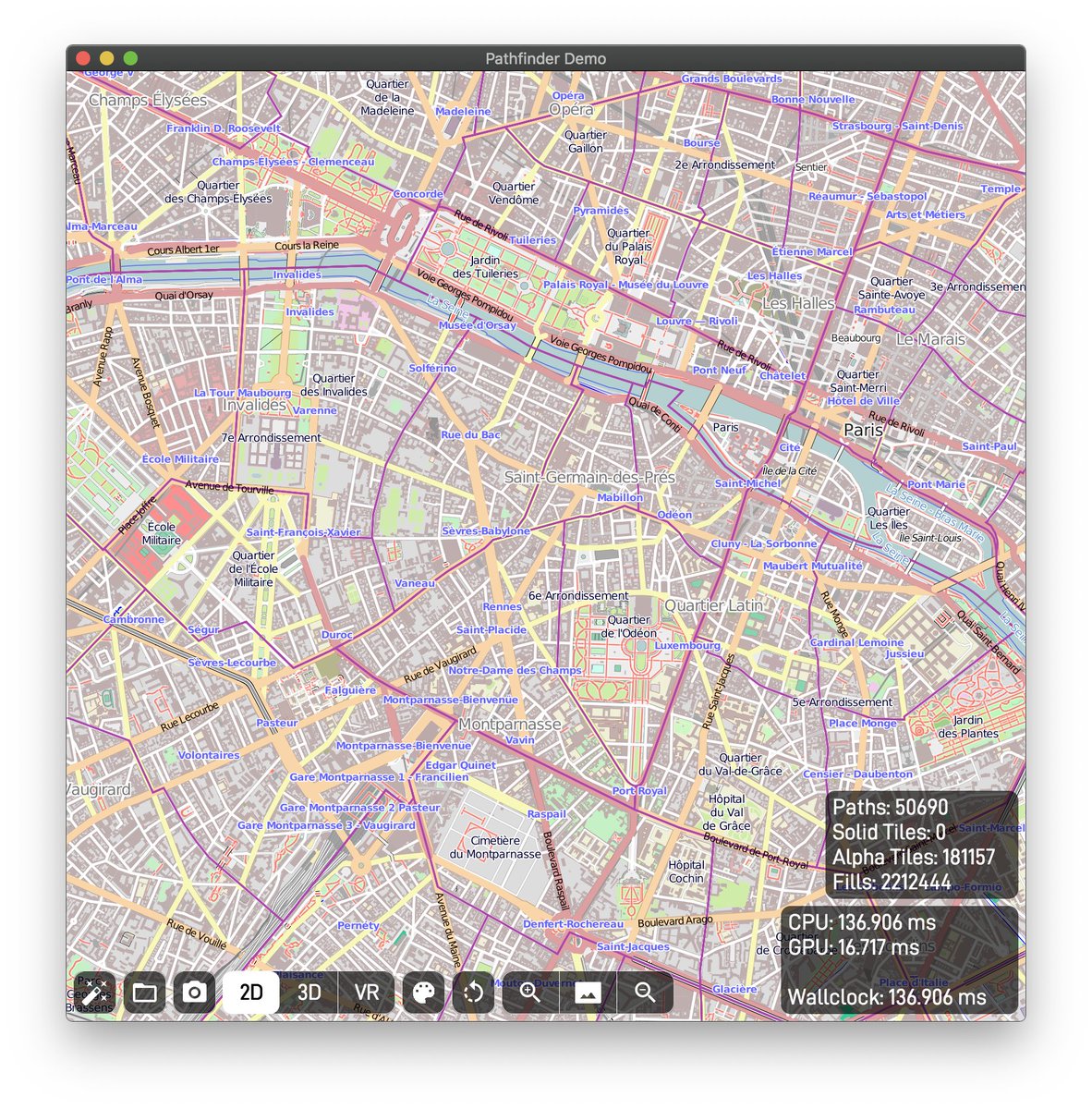The image size is (1092, 1109).
Task: Click the 'Duroc' station label
Action: click(337, 635)
